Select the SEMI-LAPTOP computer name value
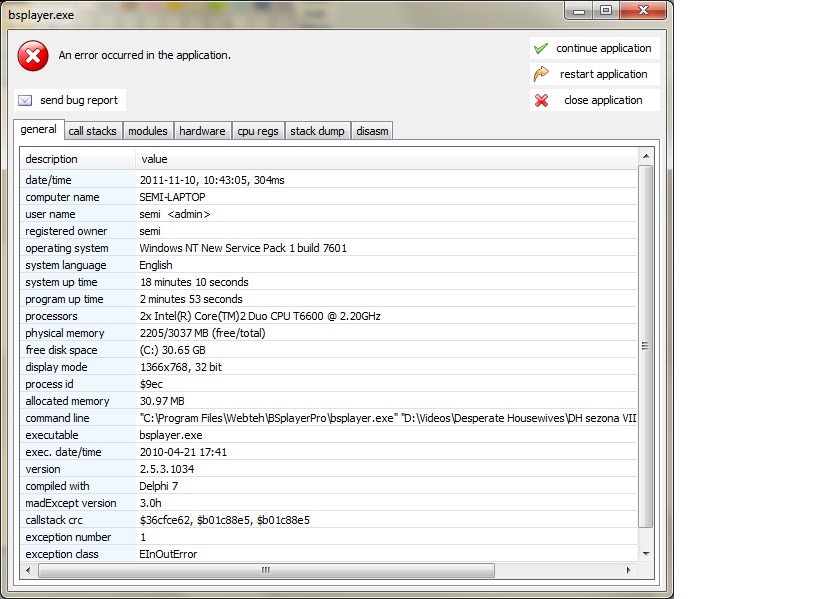This screenshot has width=819, height=599. click(172, 197)
